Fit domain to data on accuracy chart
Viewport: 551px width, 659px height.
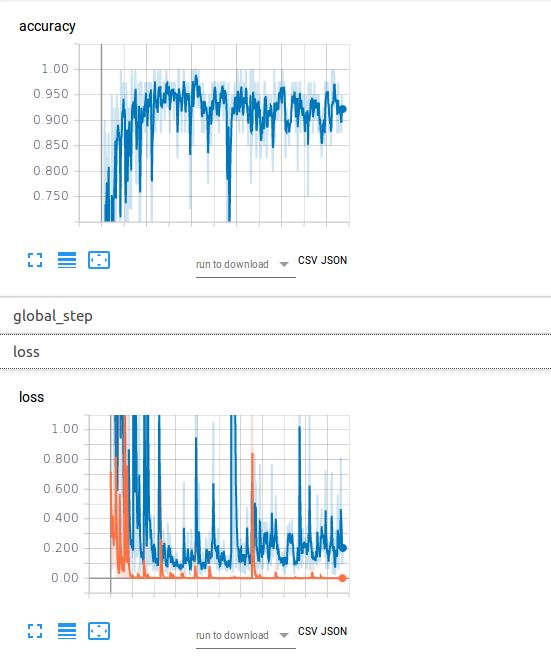click(99, 260)
